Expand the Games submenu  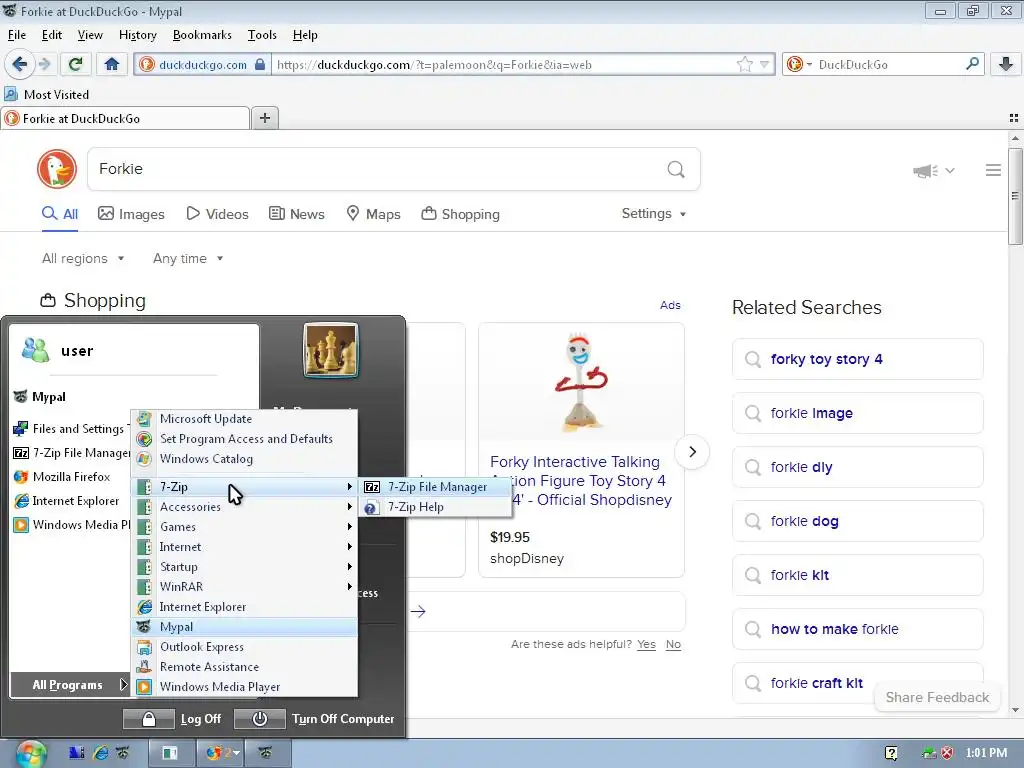(245, 527)
